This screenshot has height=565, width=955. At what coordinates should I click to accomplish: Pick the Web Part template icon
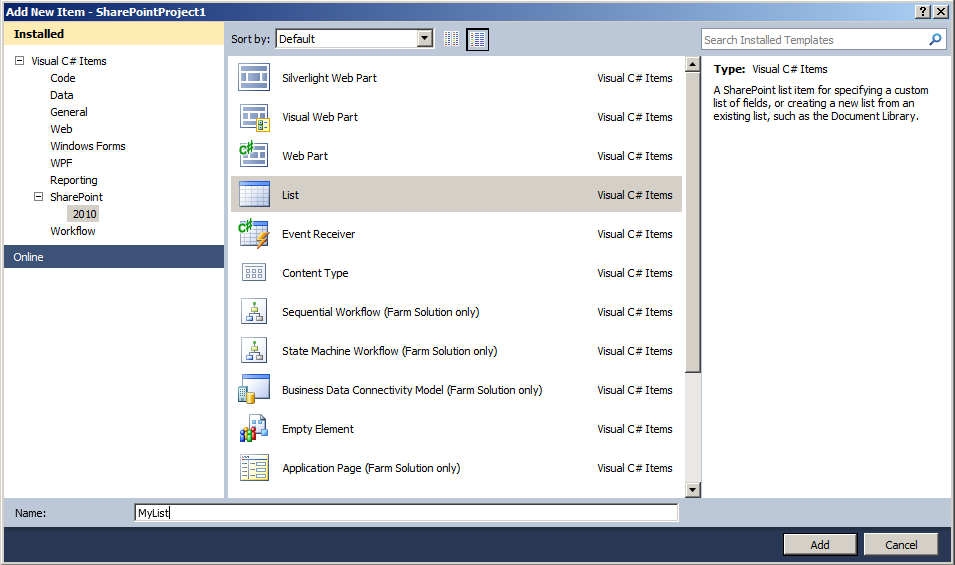coord(254,155)
